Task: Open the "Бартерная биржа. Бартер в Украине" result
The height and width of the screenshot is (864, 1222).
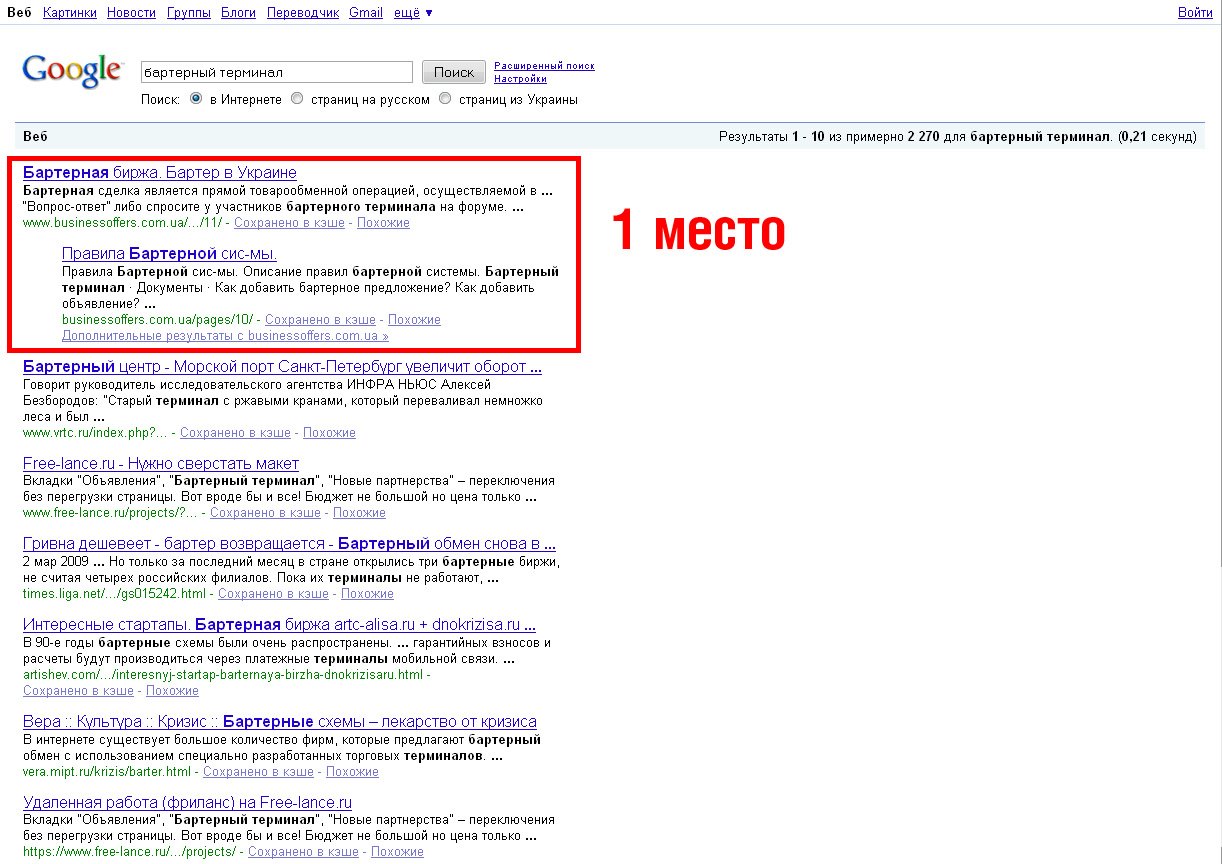Action: [159, 172]
